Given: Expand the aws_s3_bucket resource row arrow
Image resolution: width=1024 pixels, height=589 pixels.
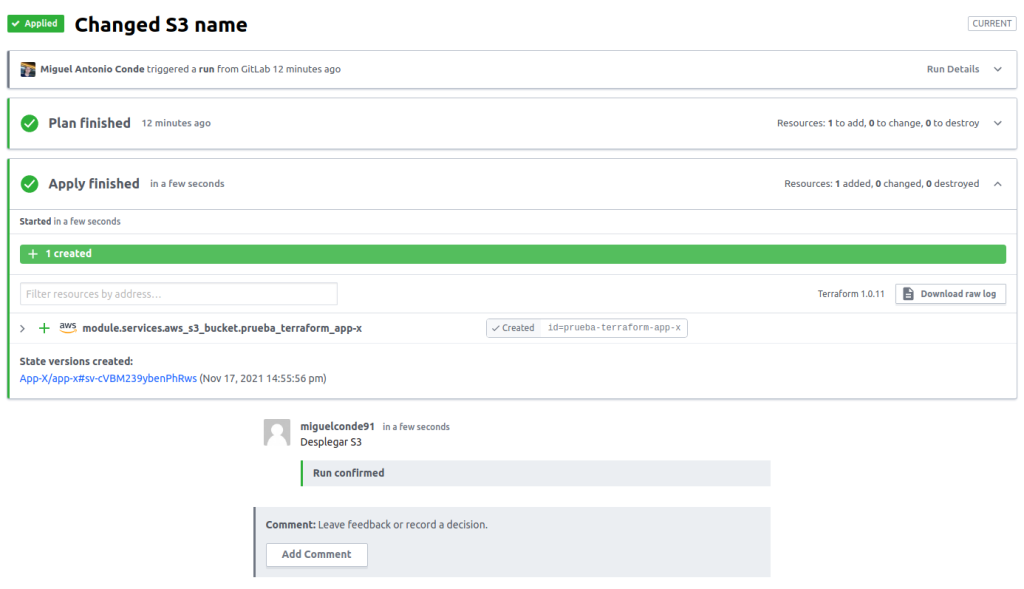Looking at the screenshot, I should point(23,328).
